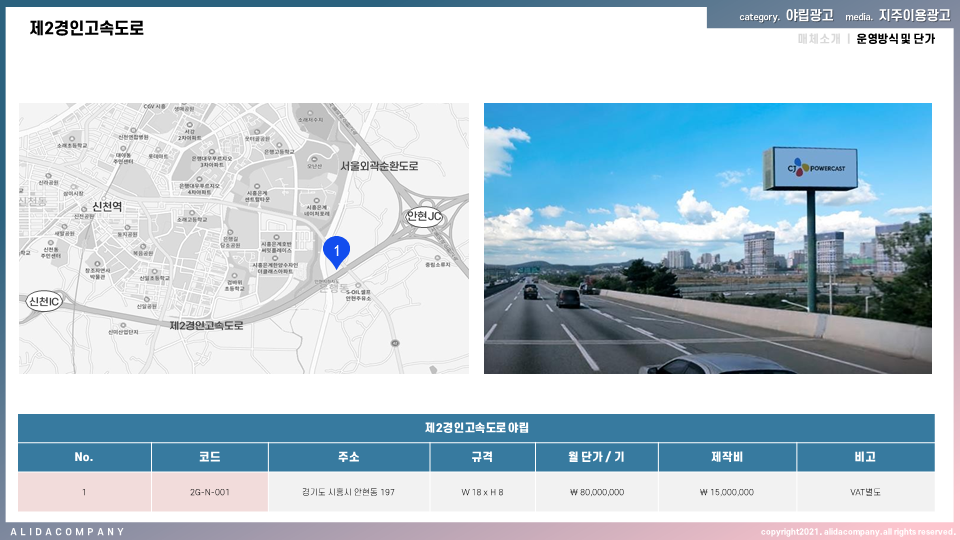Switch to the 운영방식 및 단가 tab
This screenshot has height=540, width=960.
(895, 39)
